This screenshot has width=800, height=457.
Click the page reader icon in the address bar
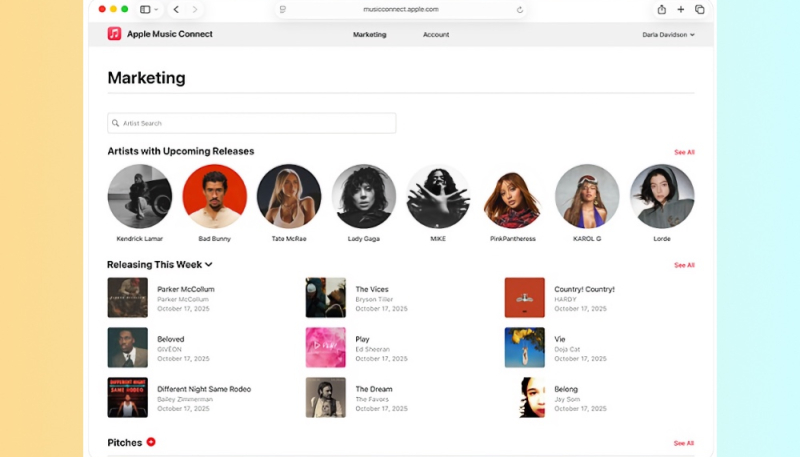point(283,9)
